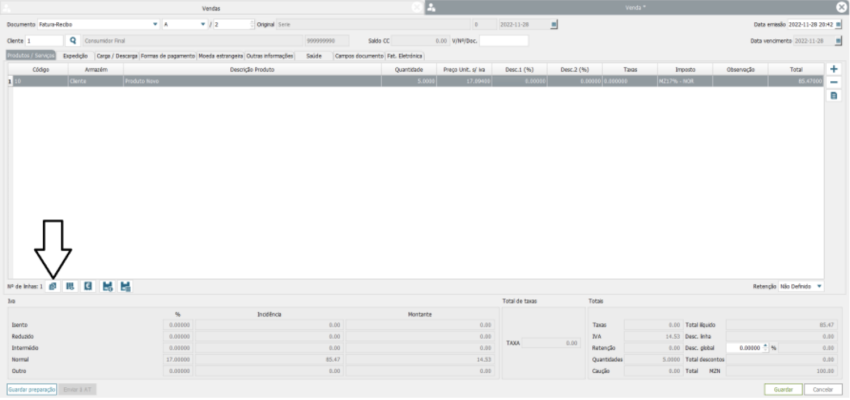Open the Data vencimento calendar picker
850x400 pixels.
point(839,41)
